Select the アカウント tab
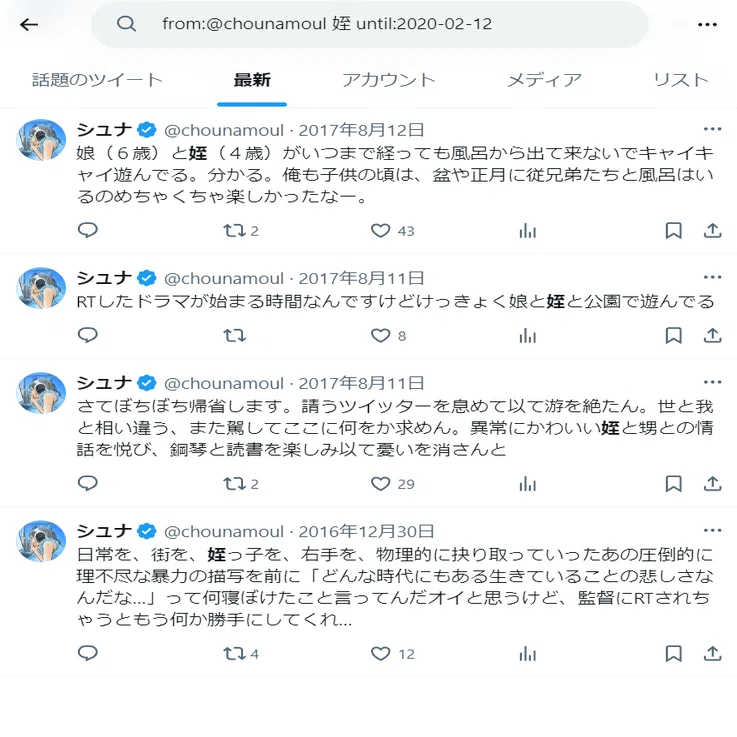This screenshot has width=737, height=737. tap(389, 80)
